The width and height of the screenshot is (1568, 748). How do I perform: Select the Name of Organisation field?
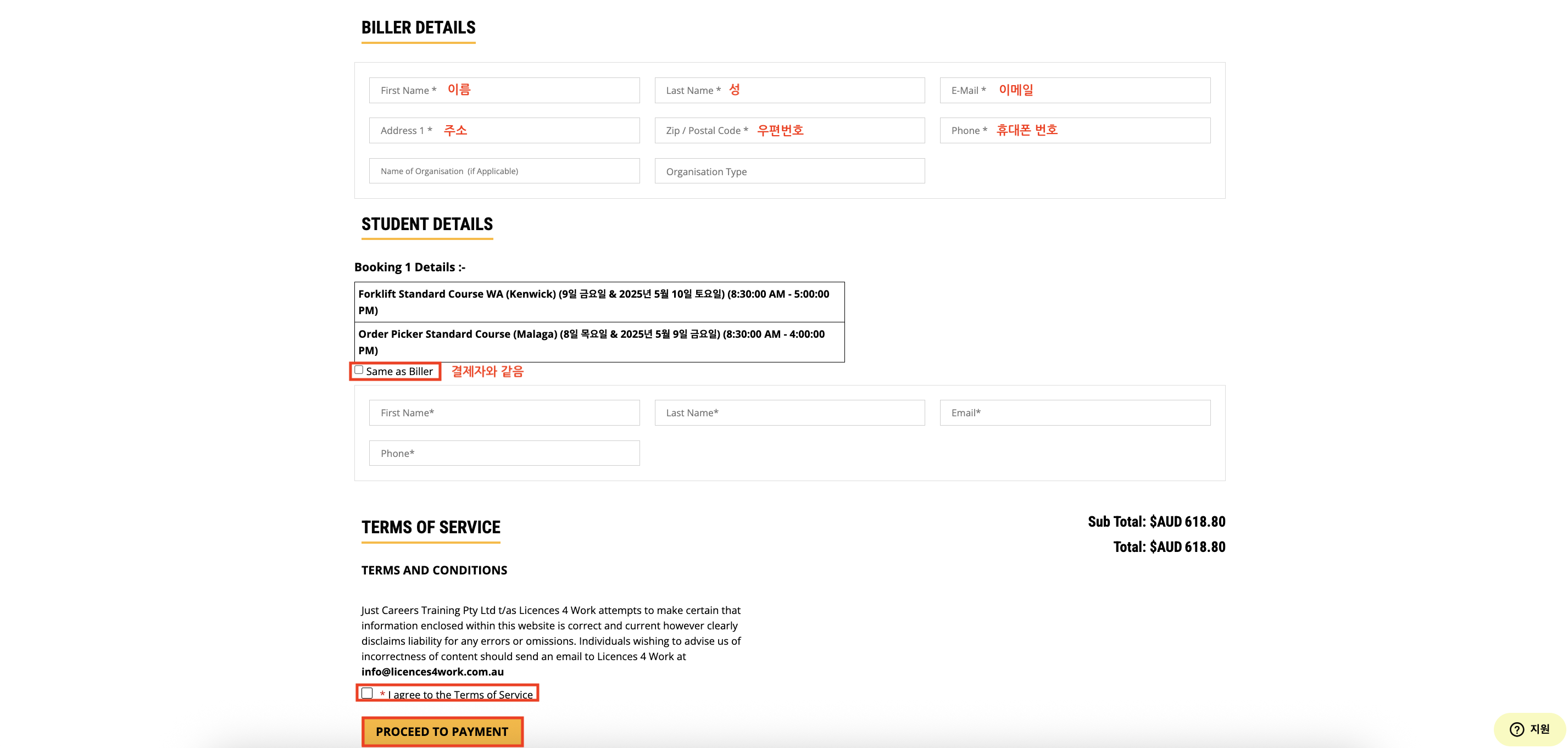(x=504, y=171)
